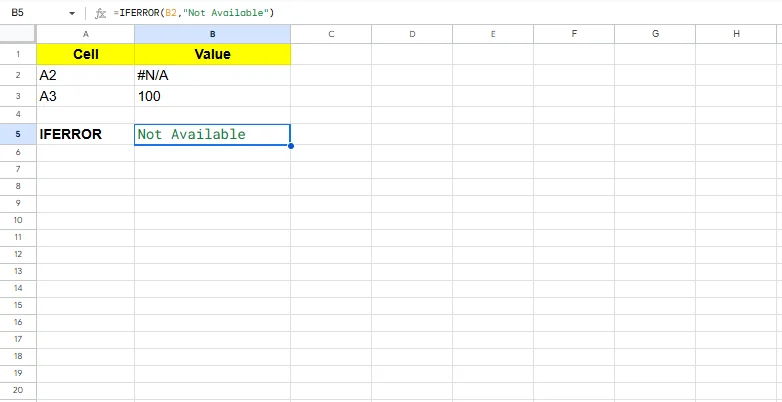
Task: Select row 1 header
Action: click(x=18, y=54)
